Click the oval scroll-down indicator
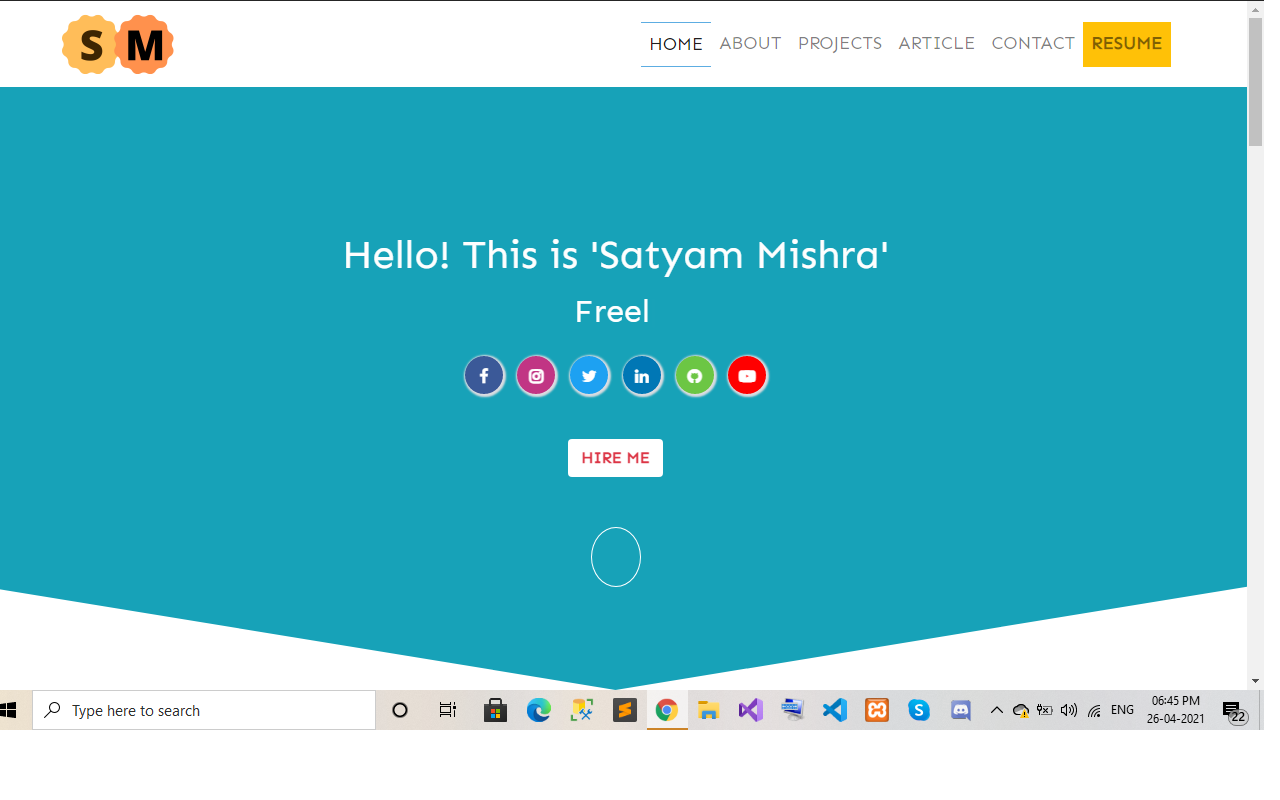The width and height of the screenshot is (1280, 800). pos(616,557)
